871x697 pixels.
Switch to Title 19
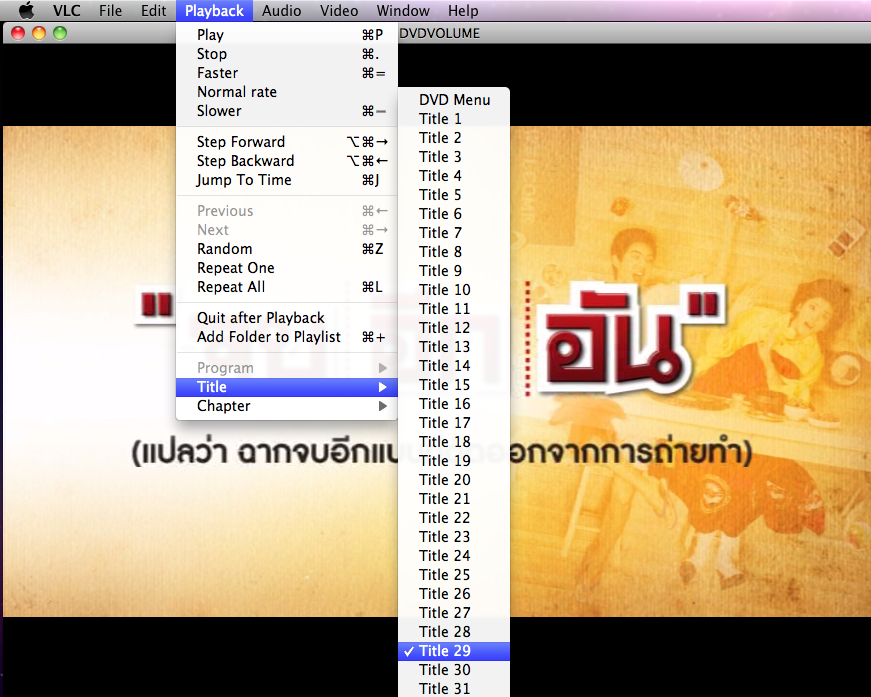click(x=454, y=460)
